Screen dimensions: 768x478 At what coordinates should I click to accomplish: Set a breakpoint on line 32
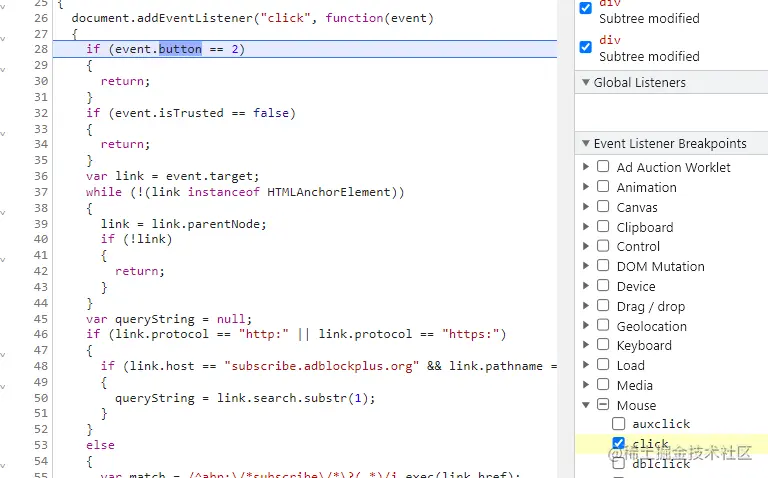pyautogui.click(x=41, y=113)
